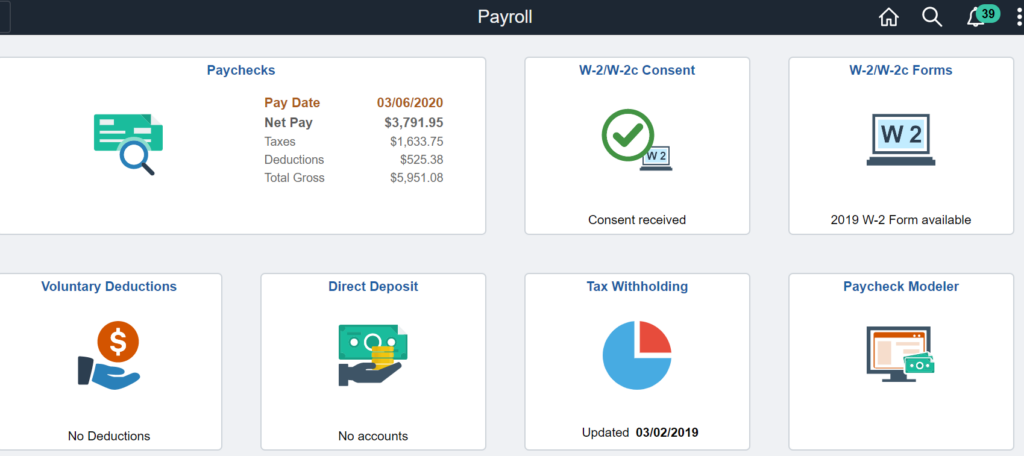The width and height of the screenshot is (1024, 456).
Task: Click the W 2 laptop icon
Action: [901, 140]
